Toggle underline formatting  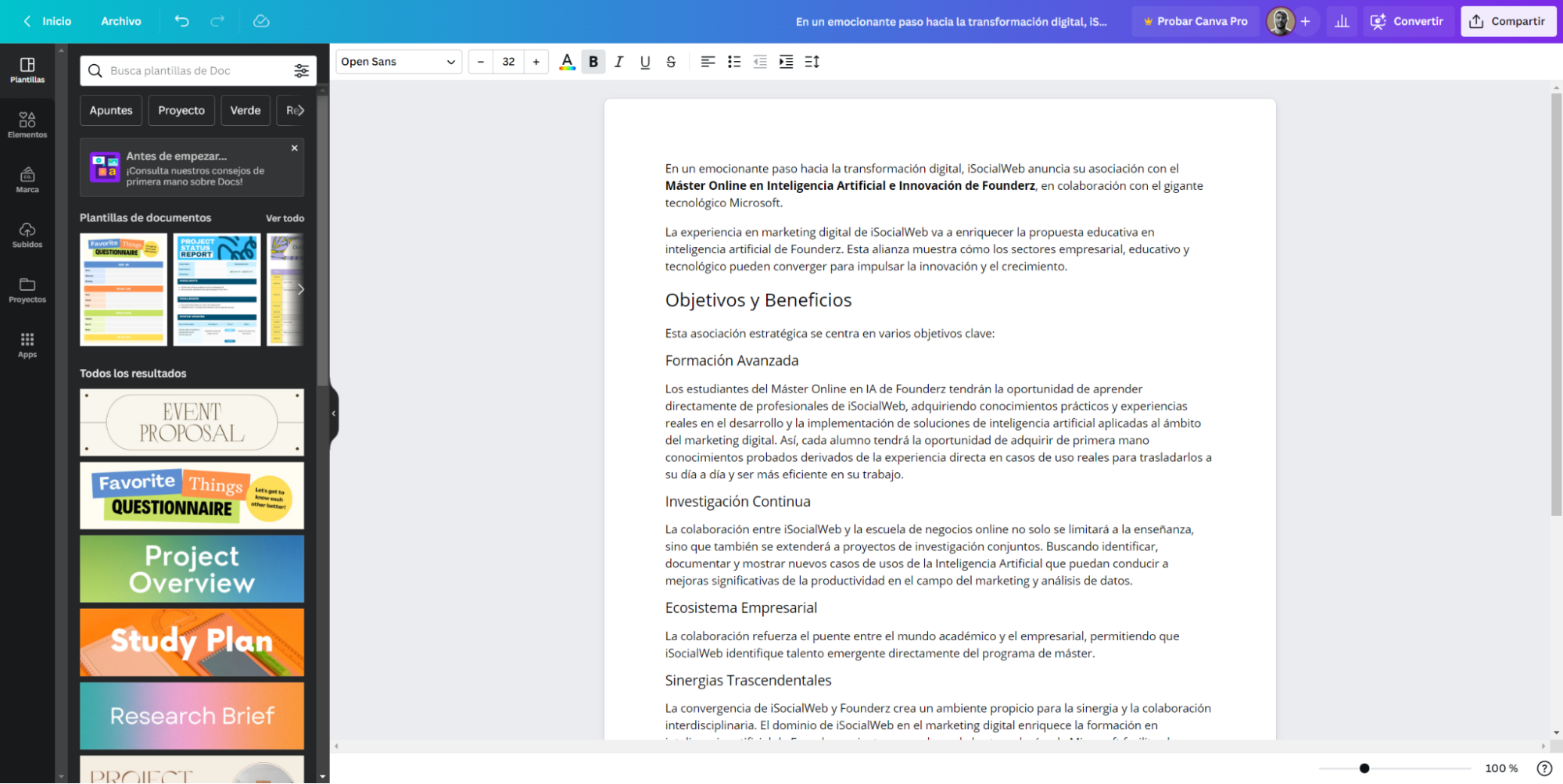point(645,62)
